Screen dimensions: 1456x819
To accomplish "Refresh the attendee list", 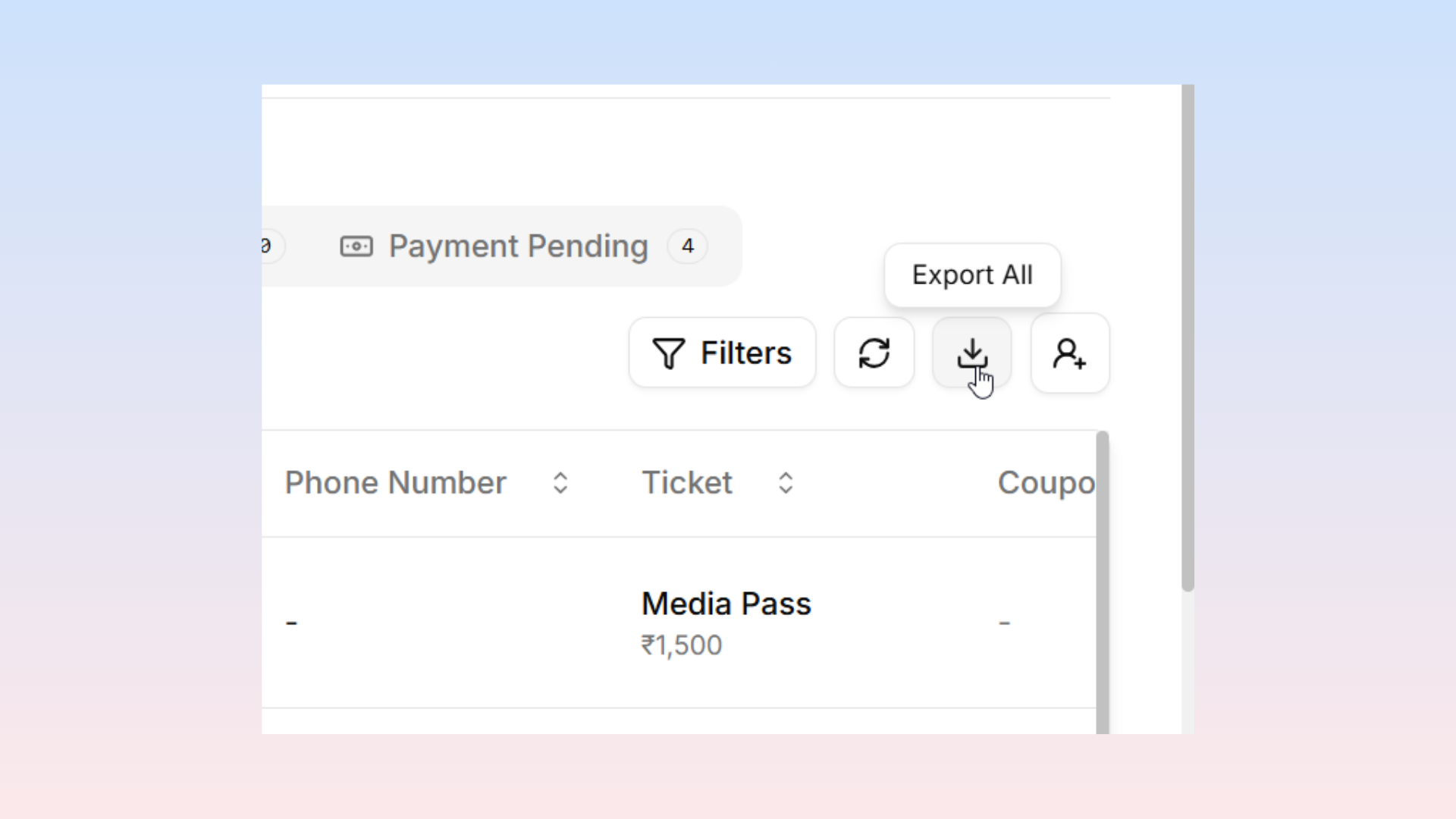I will coord(874,353).
